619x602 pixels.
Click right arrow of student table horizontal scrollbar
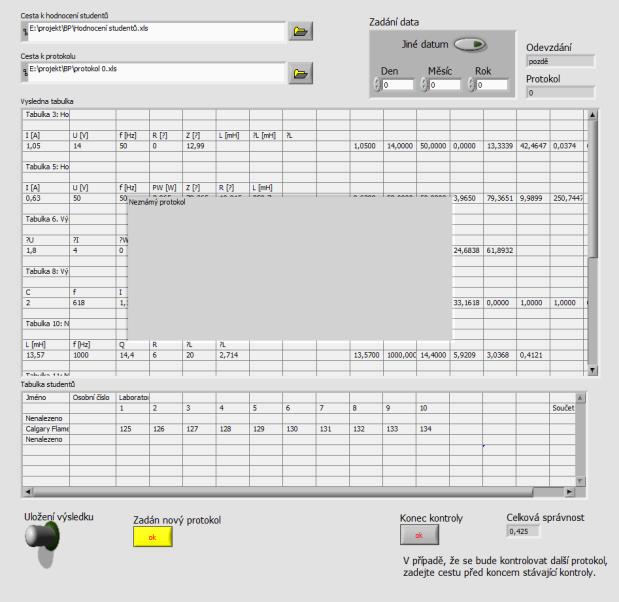pyautogui.click(x=569, y=492)
